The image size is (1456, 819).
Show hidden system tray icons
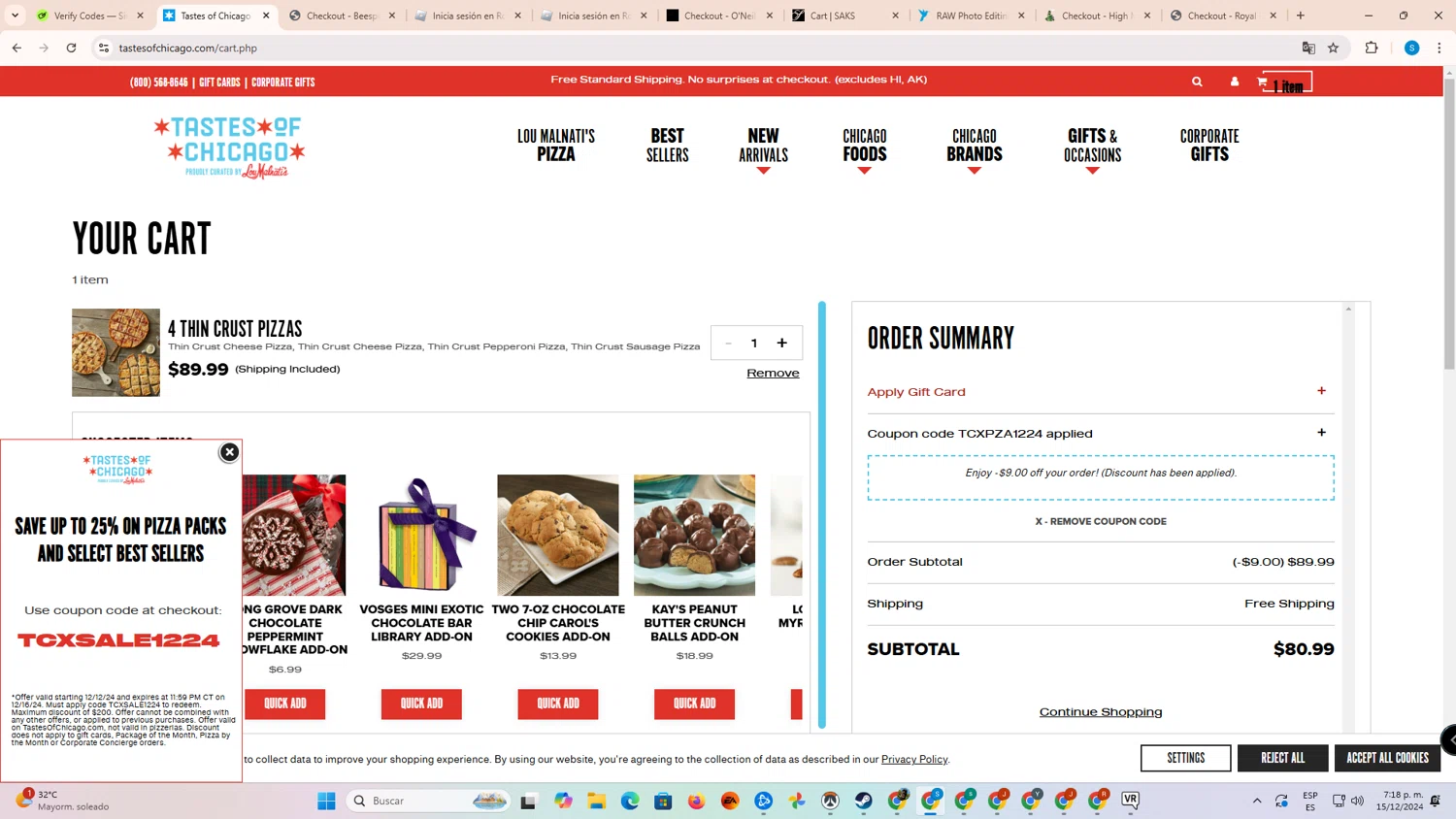point(1257,801)
